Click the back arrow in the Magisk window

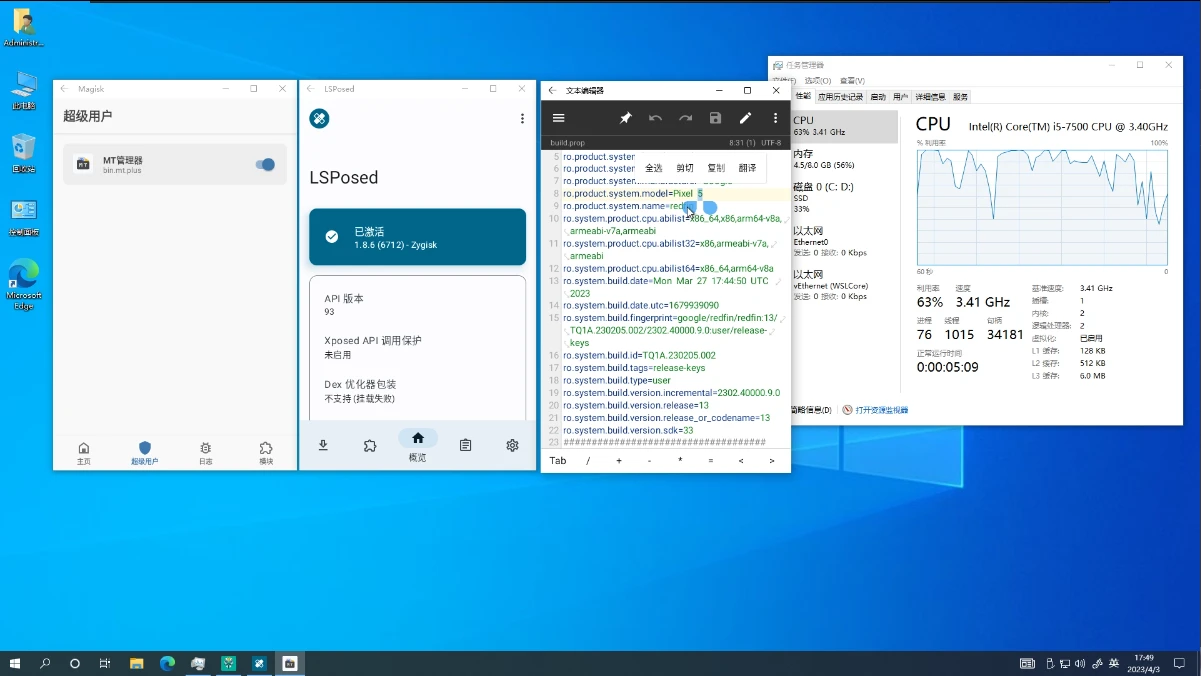[x=65, y=89]
